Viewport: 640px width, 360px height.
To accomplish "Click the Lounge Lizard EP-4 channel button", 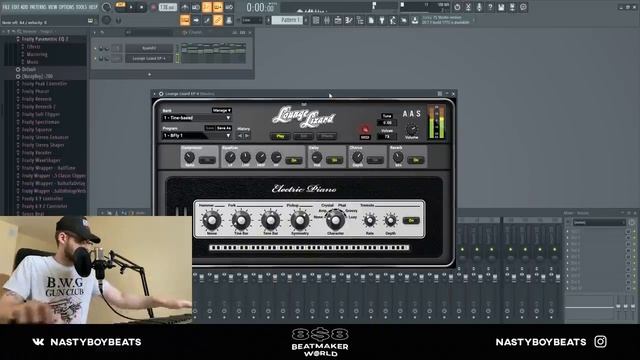I will point(149,59).
